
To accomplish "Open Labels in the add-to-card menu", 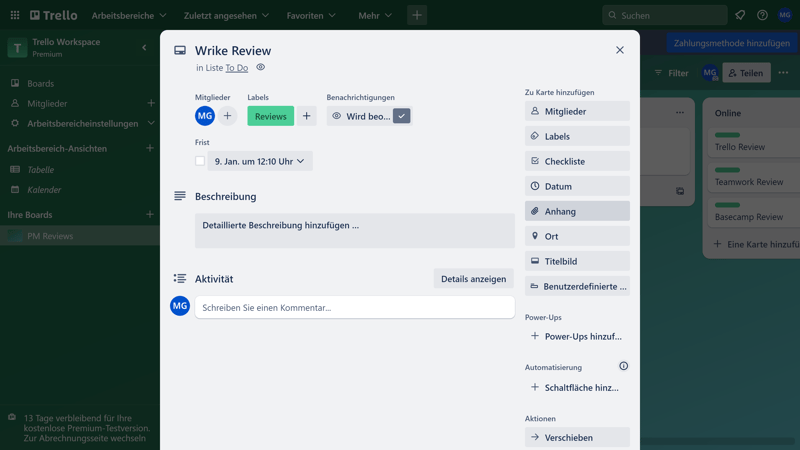I will [577, 136].
